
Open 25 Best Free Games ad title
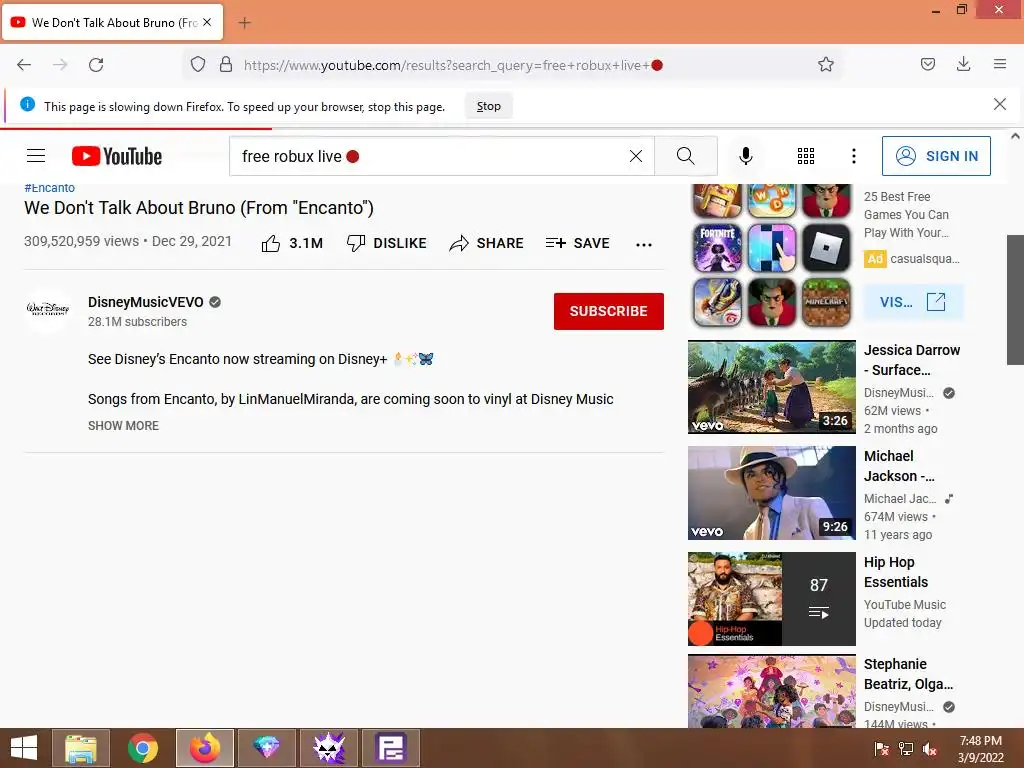click(x=906, y=215)
